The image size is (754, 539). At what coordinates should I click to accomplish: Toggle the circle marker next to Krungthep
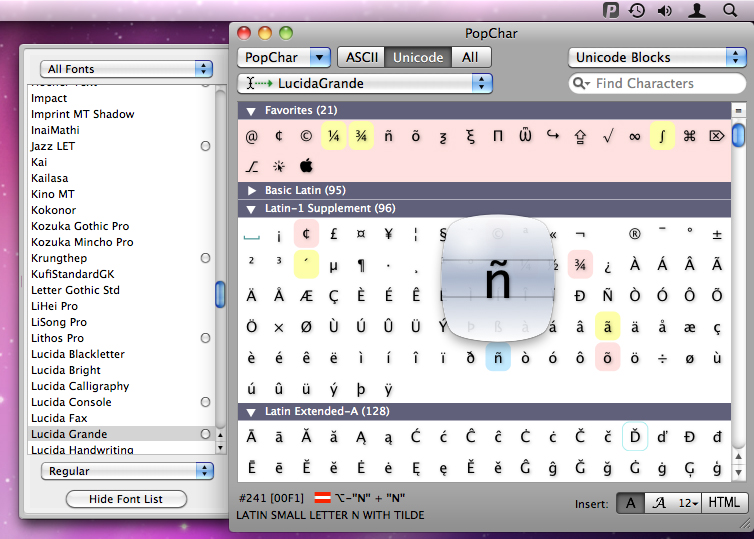205,258
